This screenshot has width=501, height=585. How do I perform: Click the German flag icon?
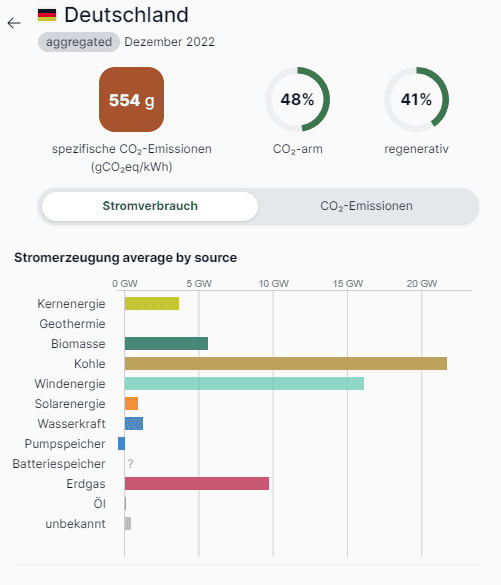coord(47,15)
